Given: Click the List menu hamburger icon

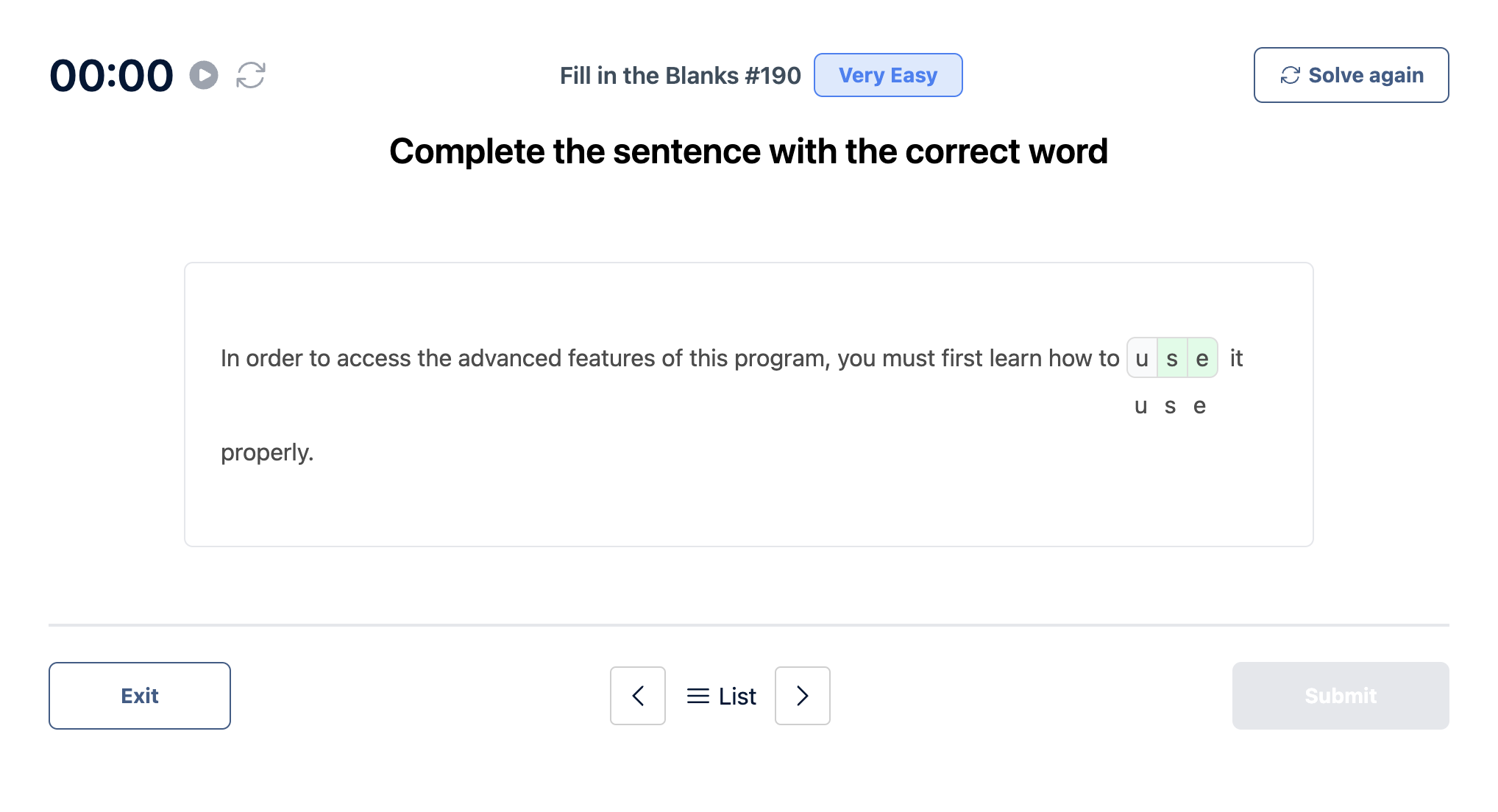Looking at the screenshot, I should click(x=697, y=694).
